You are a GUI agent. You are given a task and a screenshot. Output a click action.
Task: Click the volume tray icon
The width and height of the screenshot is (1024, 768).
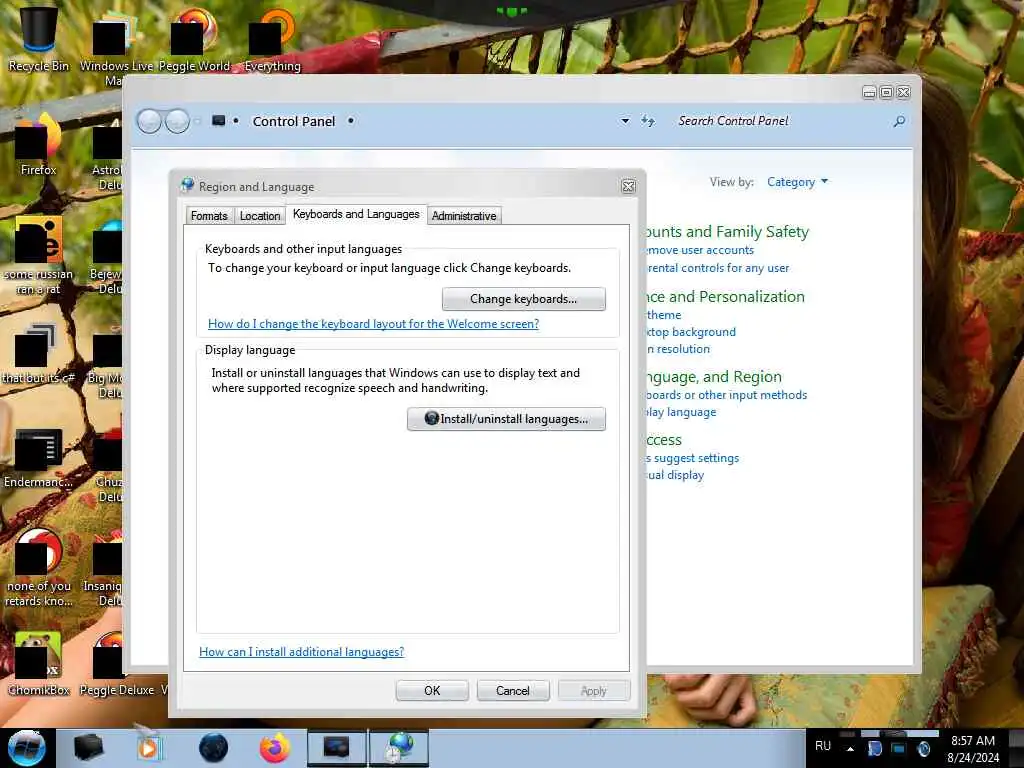pyautogui.click(x=923, y=748)
